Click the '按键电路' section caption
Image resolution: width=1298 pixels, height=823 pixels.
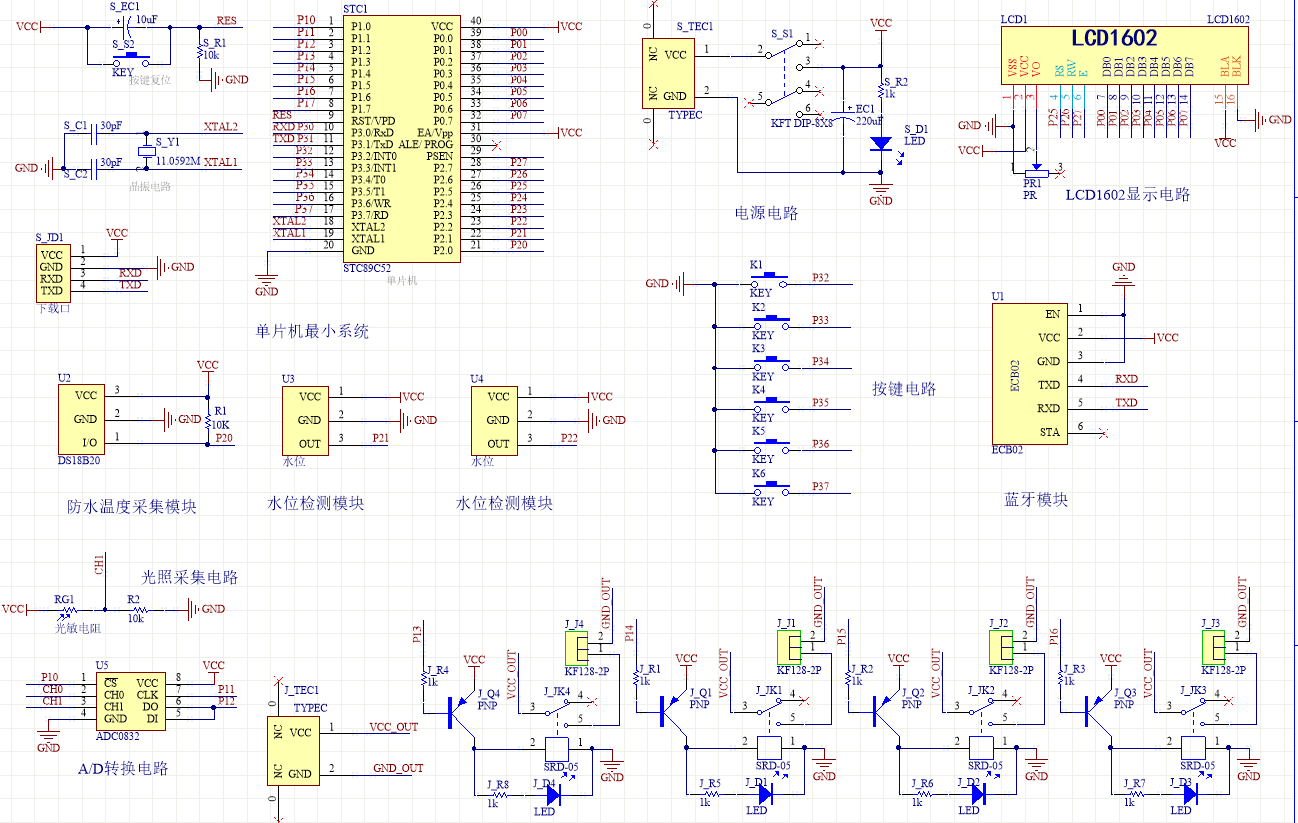904,389
